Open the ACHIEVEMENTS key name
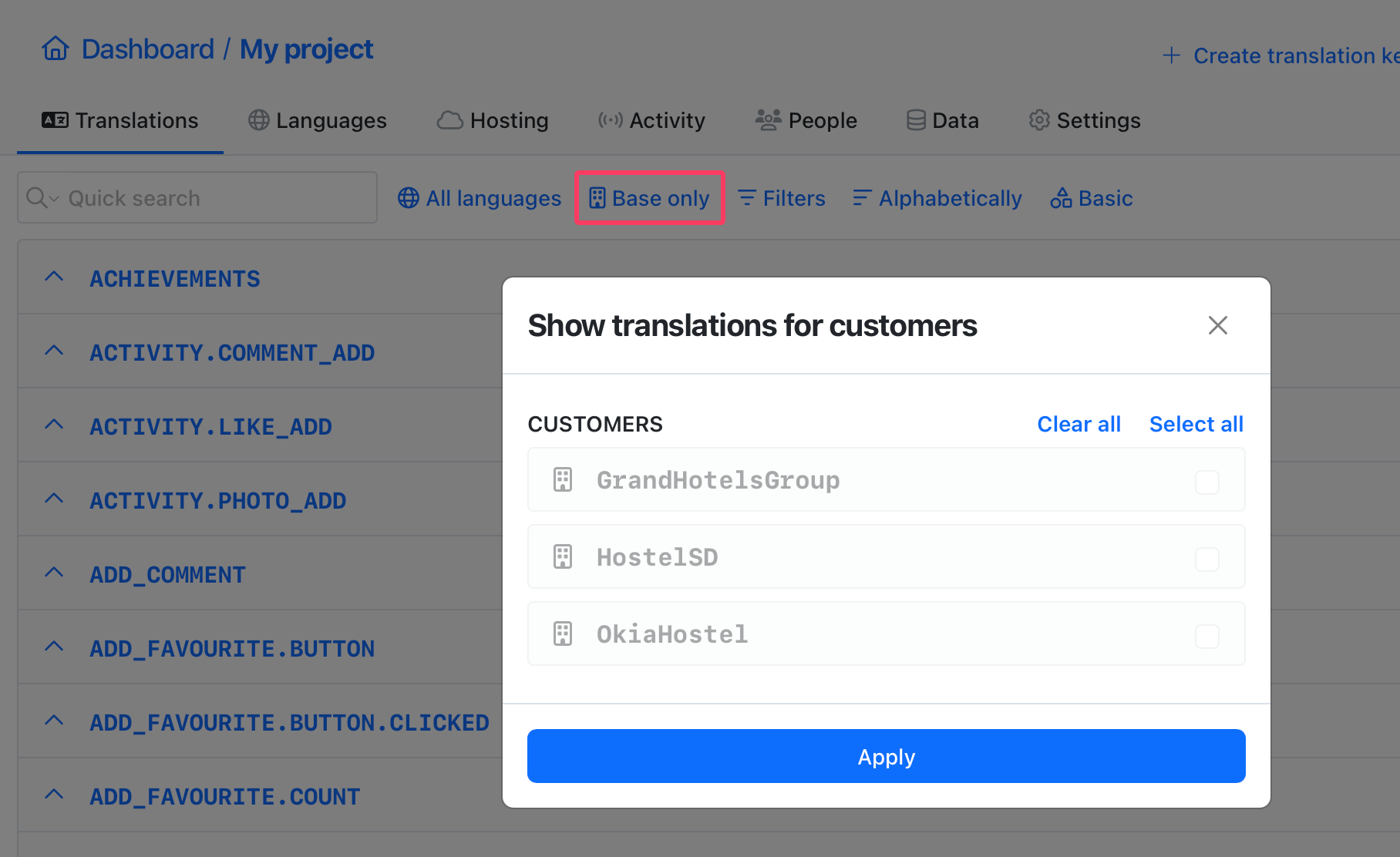The width and height of the screenshot is (1400, 857). [x=175, y=279]
